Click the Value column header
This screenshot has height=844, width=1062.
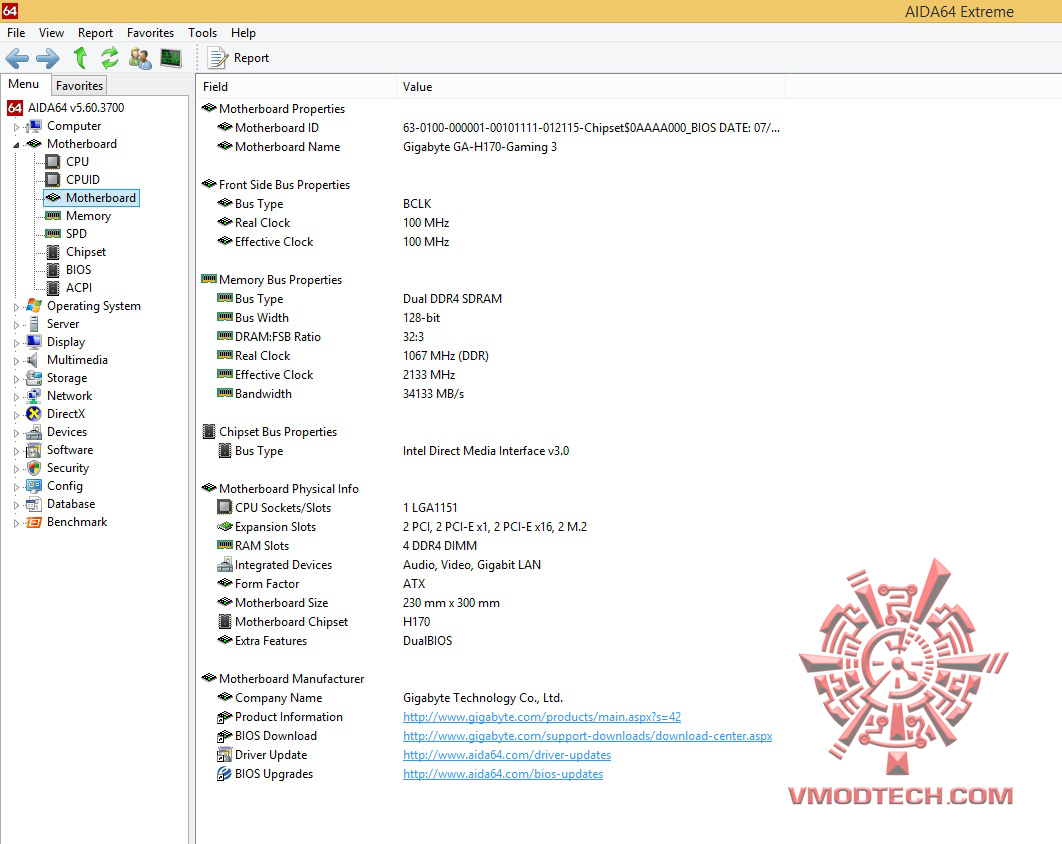591,87
